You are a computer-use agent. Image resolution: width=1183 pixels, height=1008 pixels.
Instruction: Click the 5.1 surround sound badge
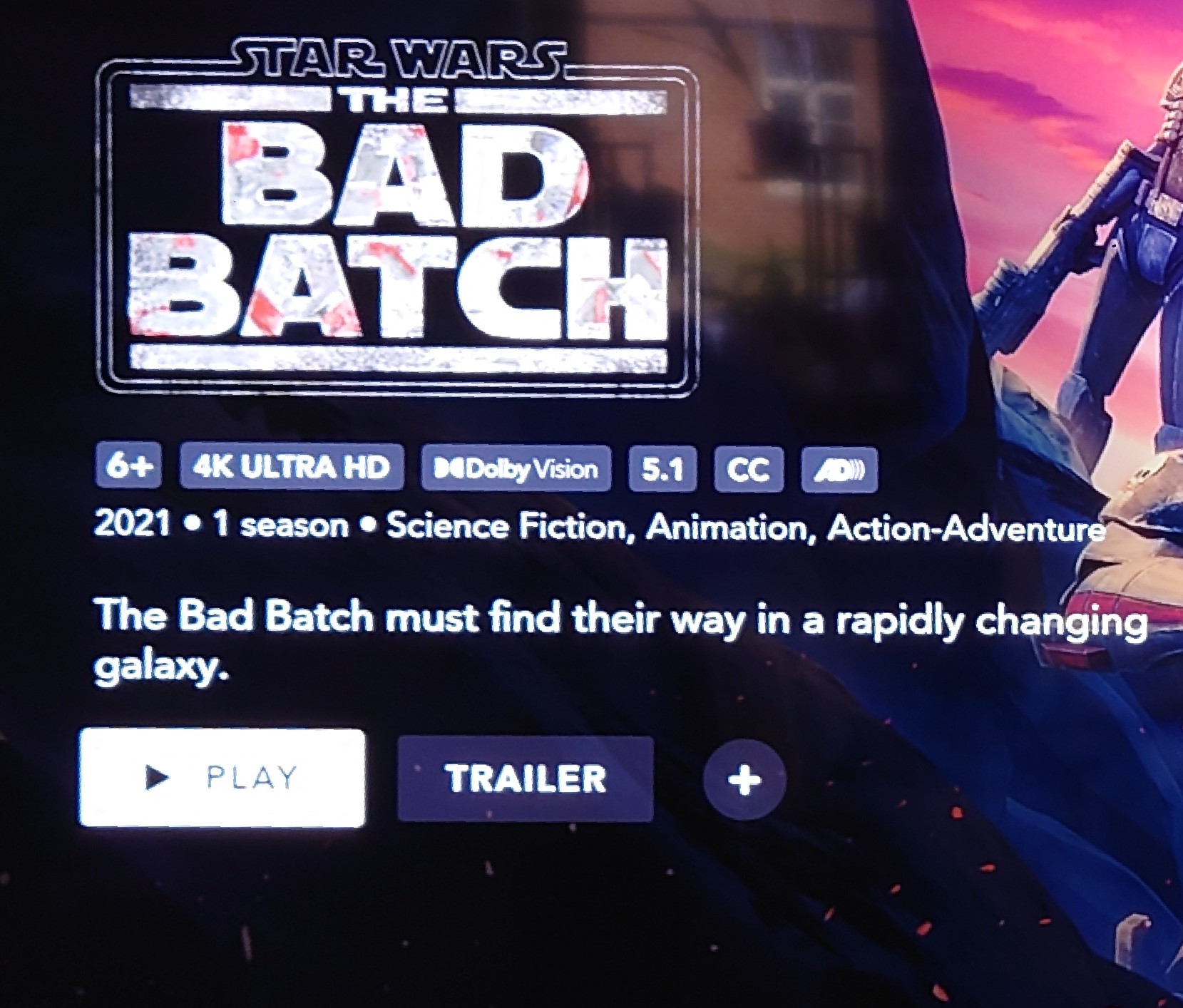click(662, 469)
